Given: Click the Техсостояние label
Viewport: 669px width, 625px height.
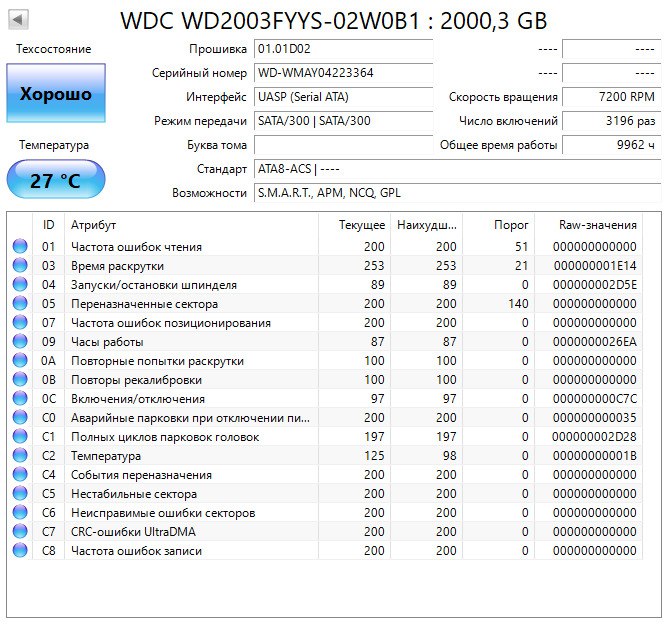Looking at the screenshot, I should pos(54,49).
